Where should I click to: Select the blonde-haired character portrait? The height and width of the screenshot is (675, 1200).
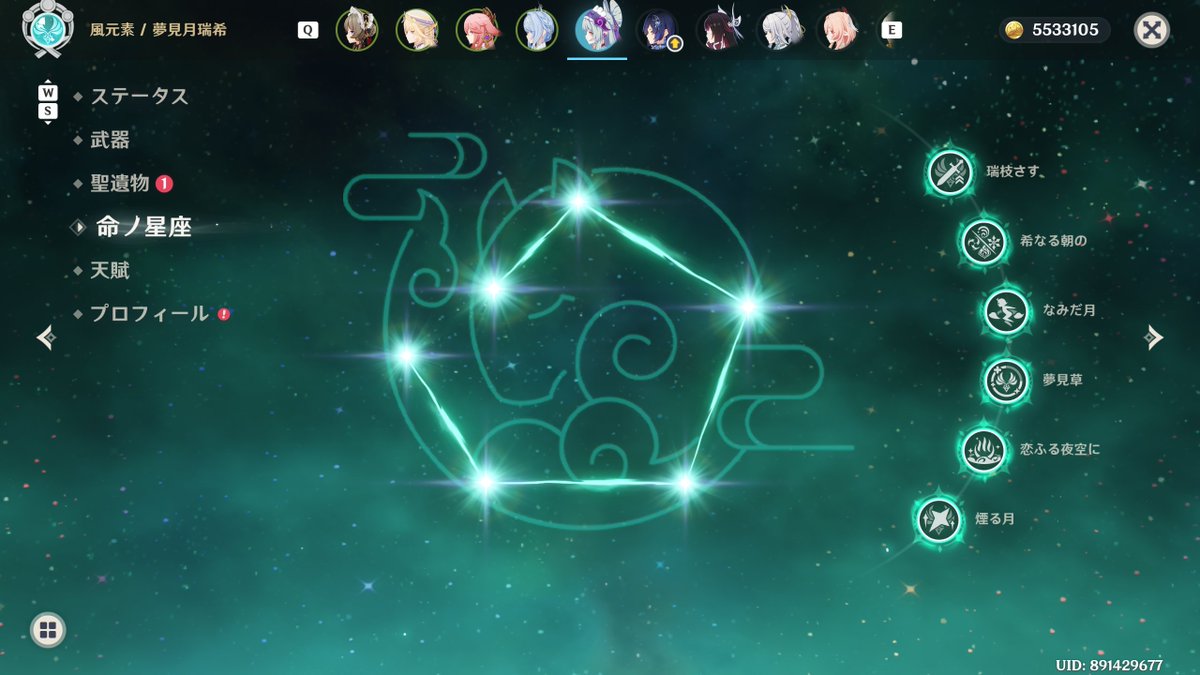click(416, 30)
